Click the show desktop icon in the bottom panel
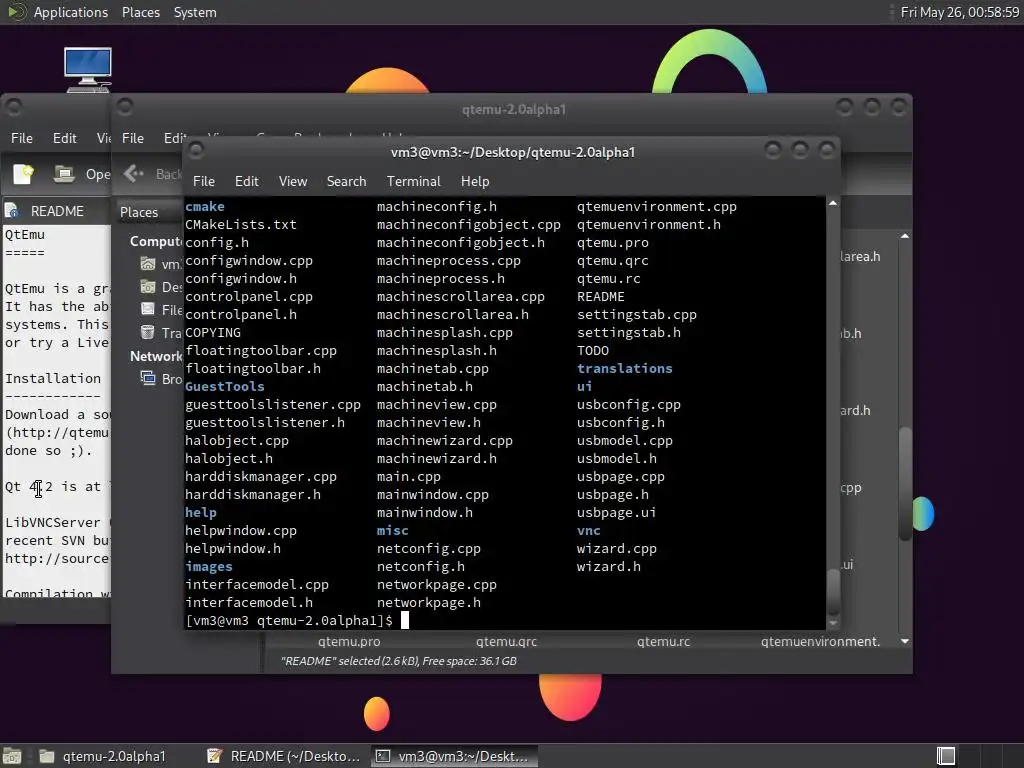 12,756
